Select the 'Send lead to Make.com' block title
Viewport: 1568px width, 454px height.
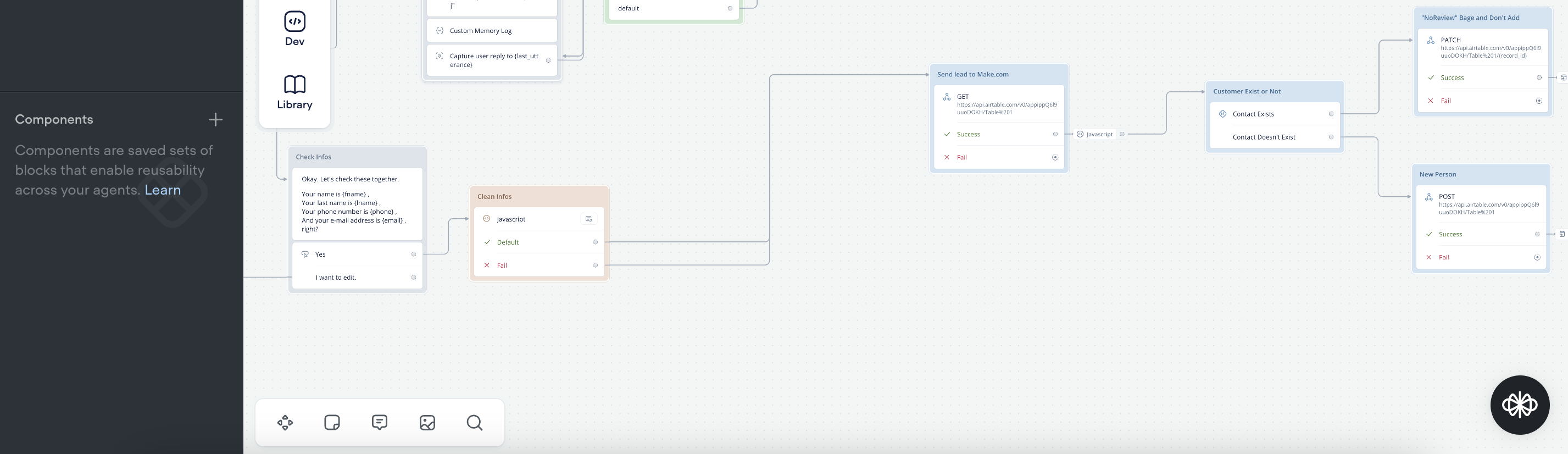pos(972,74)
